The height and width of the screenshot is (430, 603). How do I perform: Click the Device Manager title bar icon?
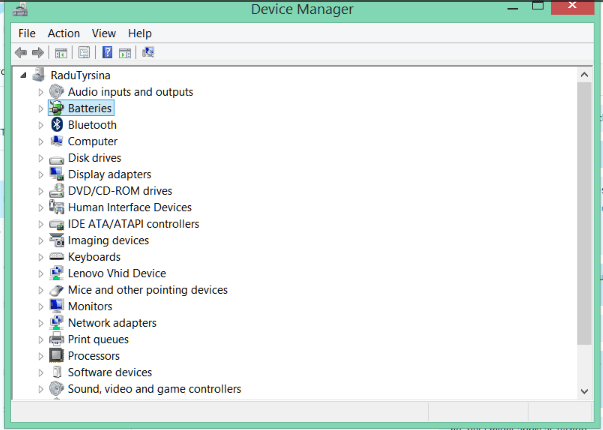20,9
